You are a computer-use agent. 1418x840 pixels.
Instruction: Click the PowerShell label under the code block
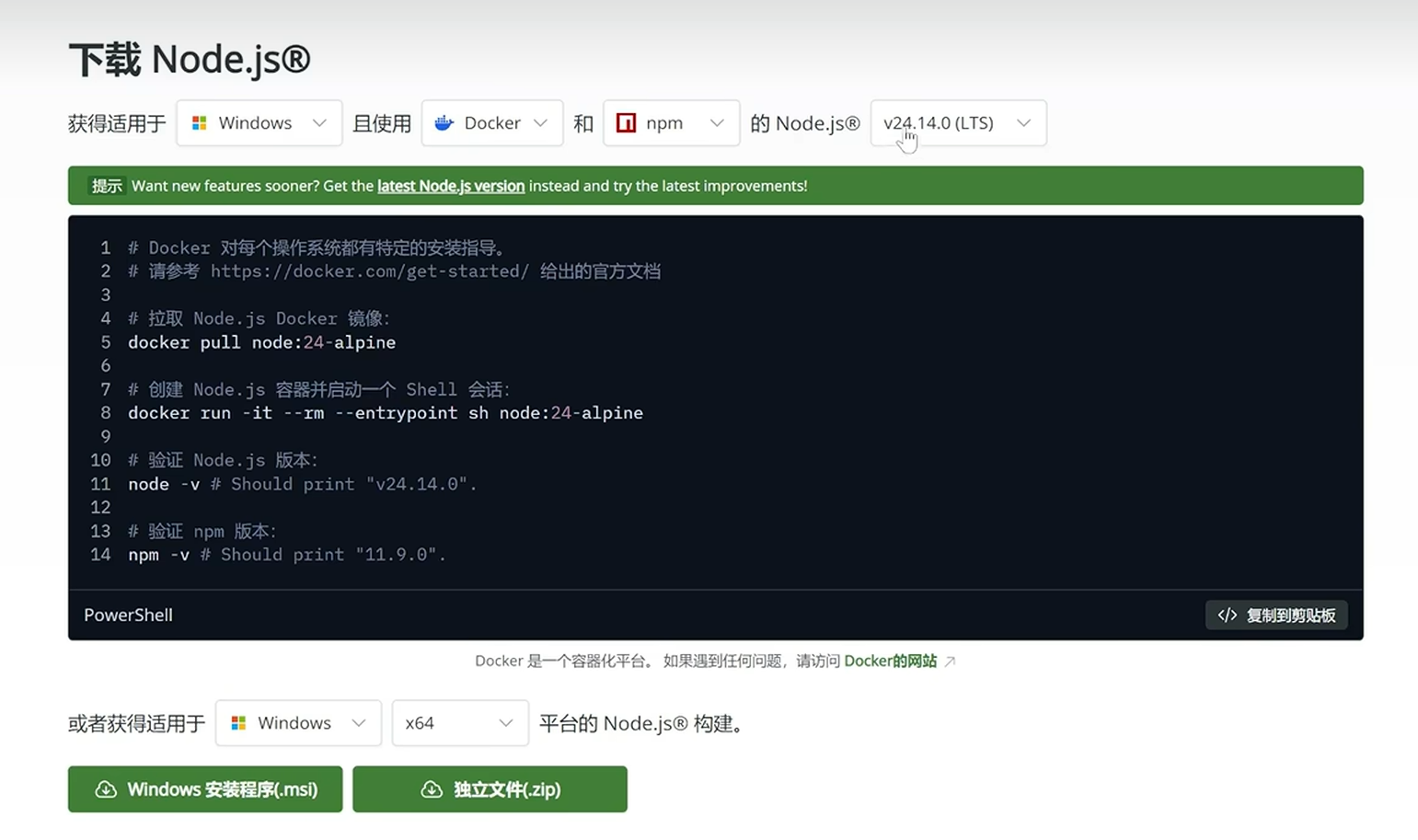point(128,615)
